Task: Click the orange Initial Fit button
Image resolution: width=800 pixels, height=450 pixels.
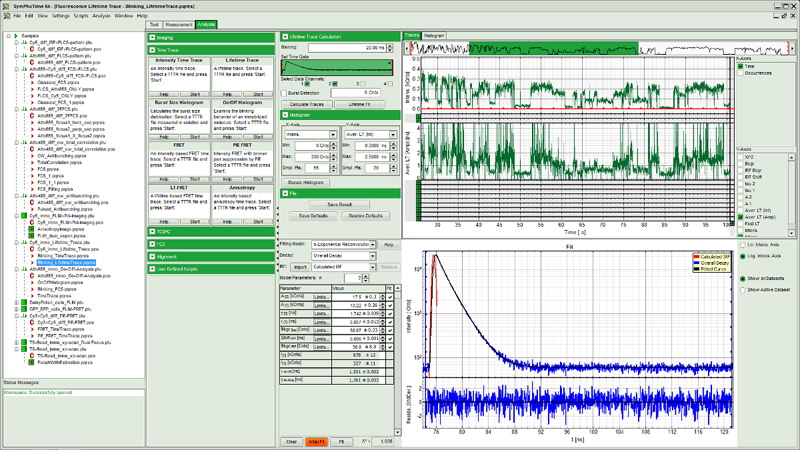Action: [316, 441]
